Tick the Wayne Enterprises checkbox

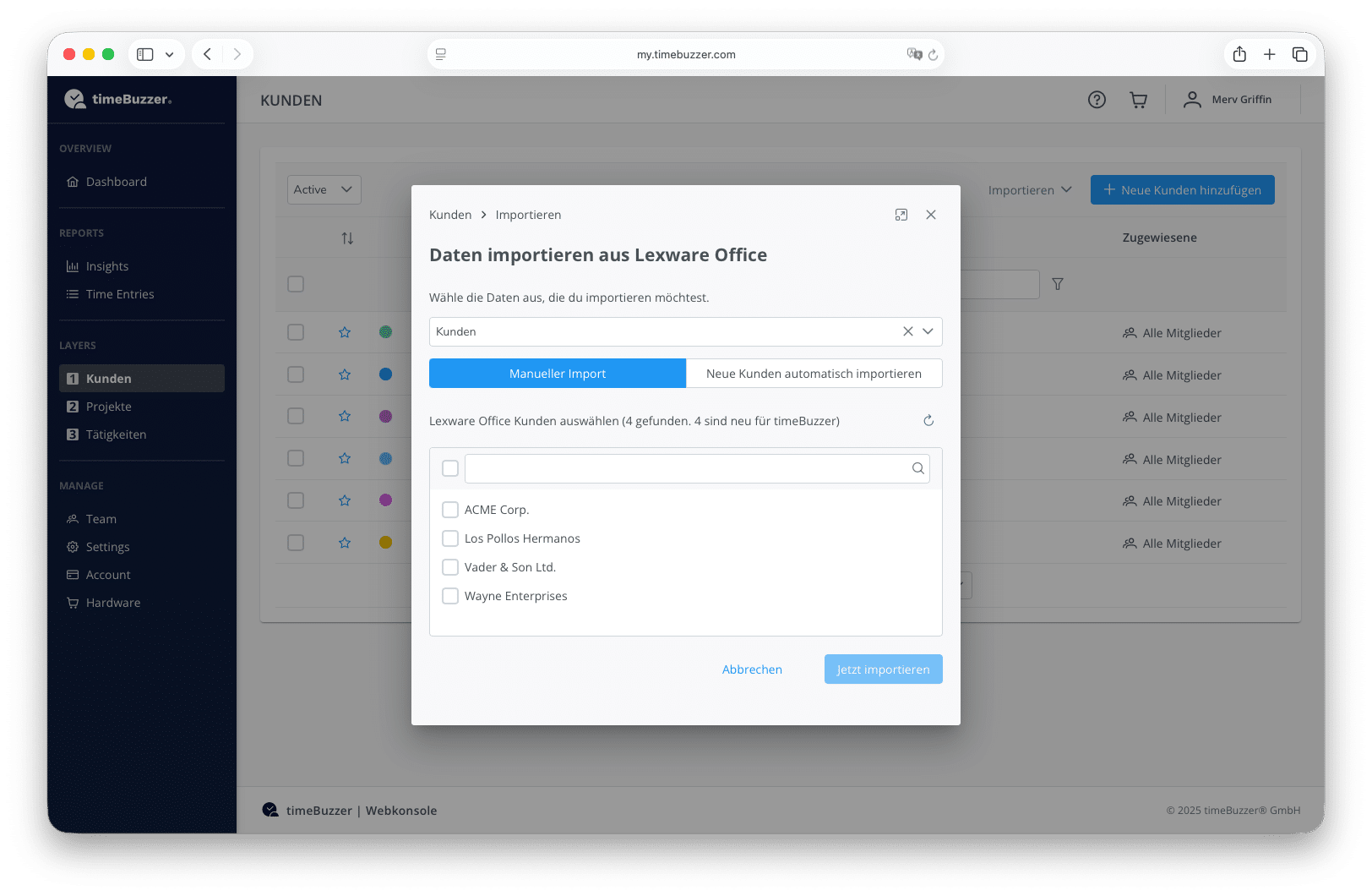coord(450,596)
